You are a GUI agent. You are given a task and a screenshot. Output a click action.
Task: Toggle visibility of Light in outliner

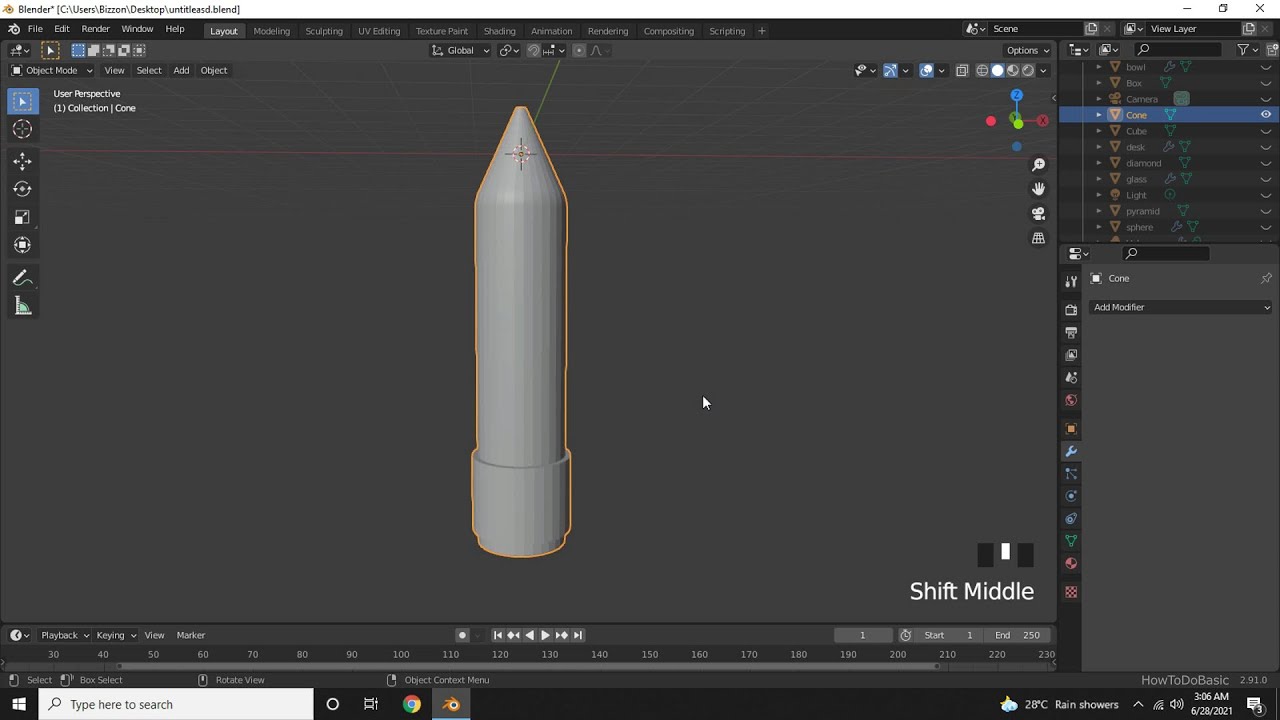[1265, 195]
